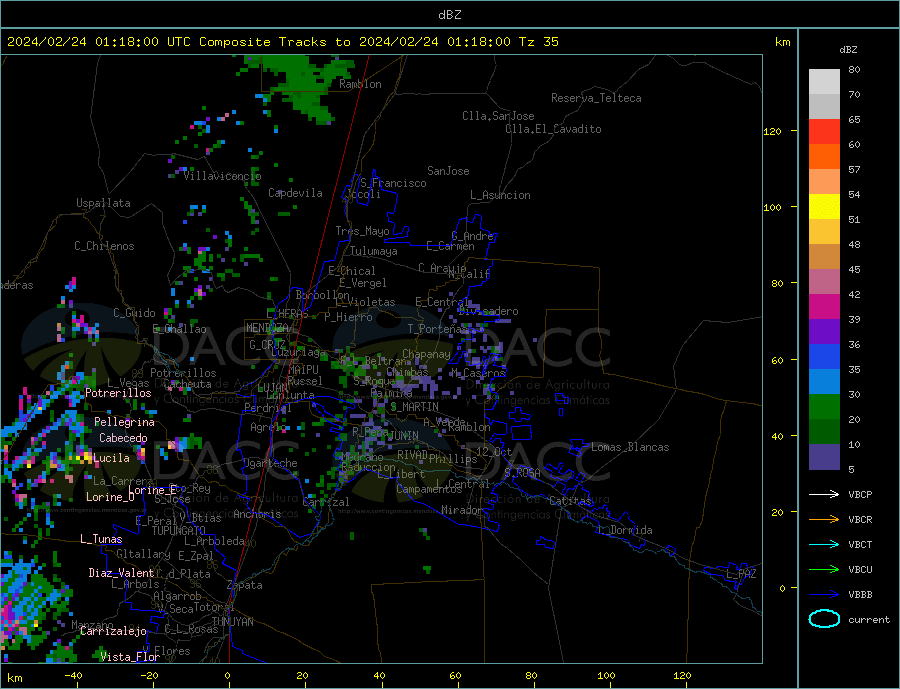Click the S_MARTIN label
Screen dimensions: 900x689
[x=414, y=407]
